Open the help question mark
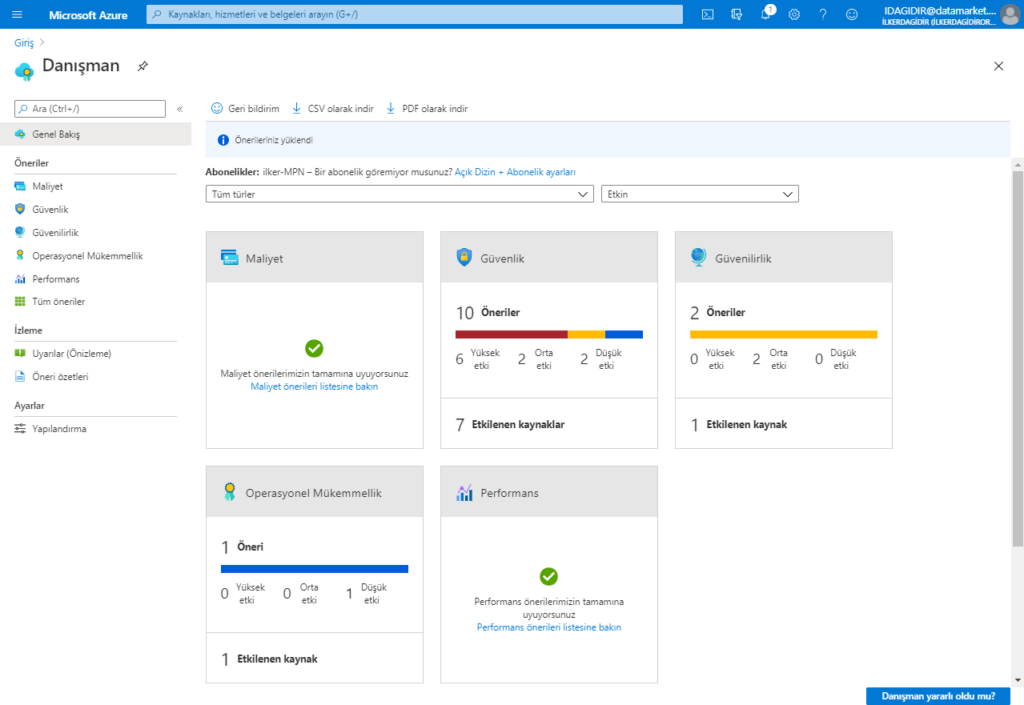This screenshot has width=1024, height=705. pos(823,14)
